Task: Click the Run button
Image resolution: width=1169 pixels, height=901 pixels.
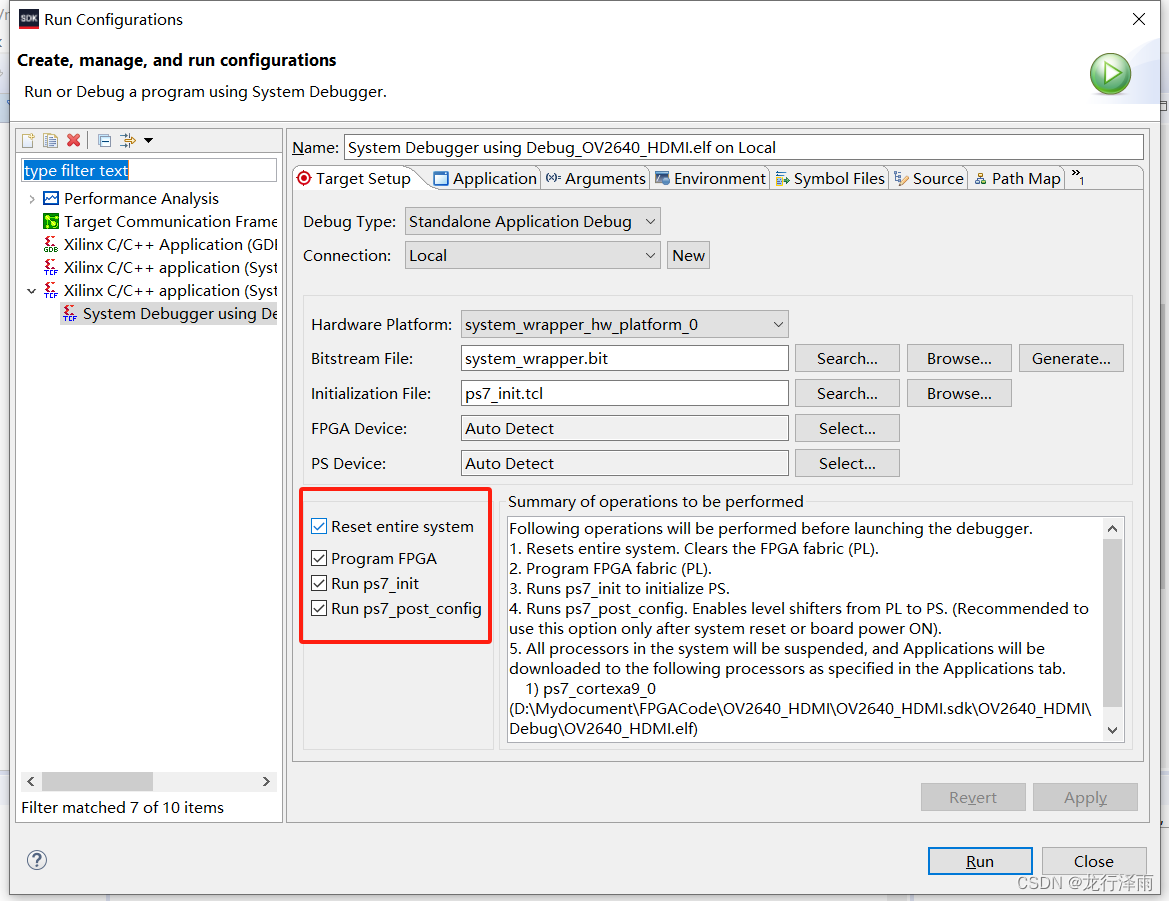Action: pos(980,861)
